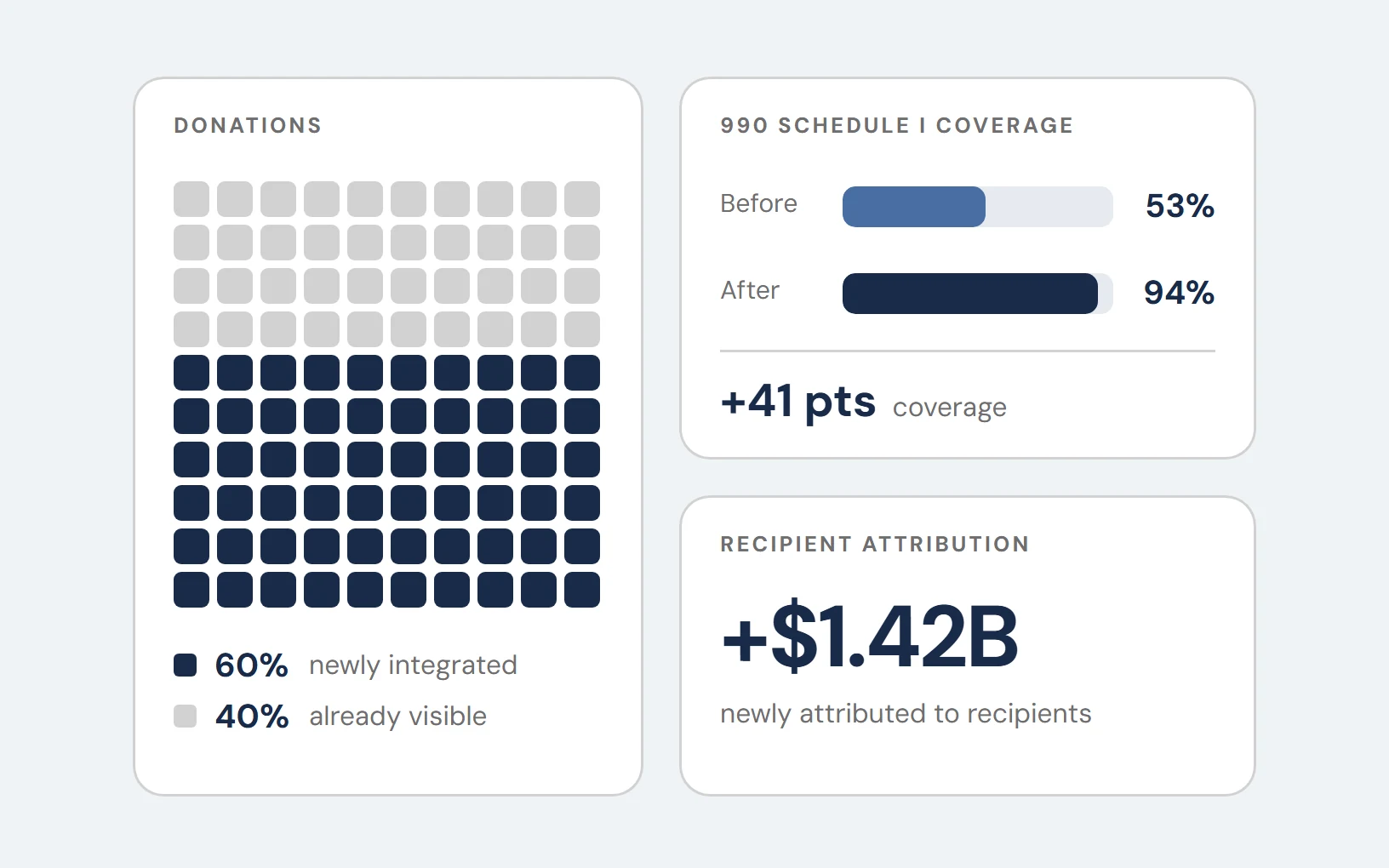The image size is (1389, 868).
Task: Click the top-right gray waffle square
Action: pos(582,199)
